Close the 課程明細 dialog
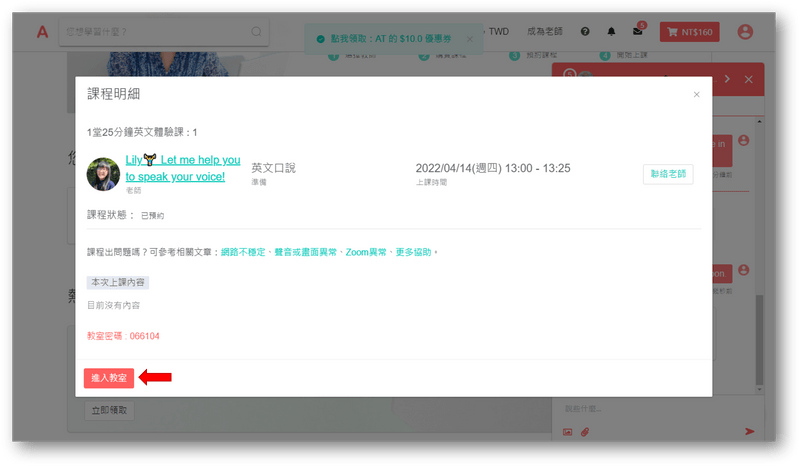This screenshot has width=800, height=466. 696,94
